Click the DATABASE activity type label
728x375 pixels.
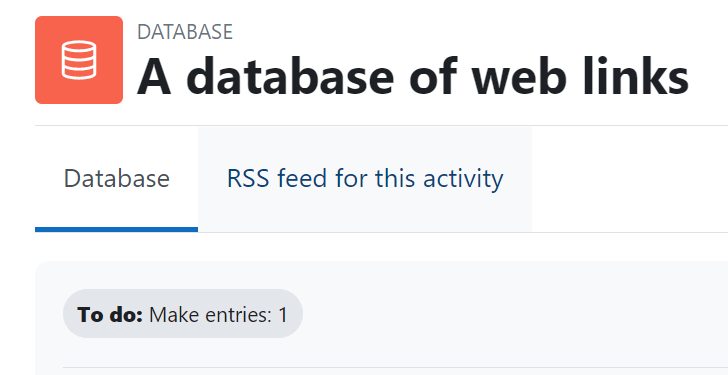point(185,32)
